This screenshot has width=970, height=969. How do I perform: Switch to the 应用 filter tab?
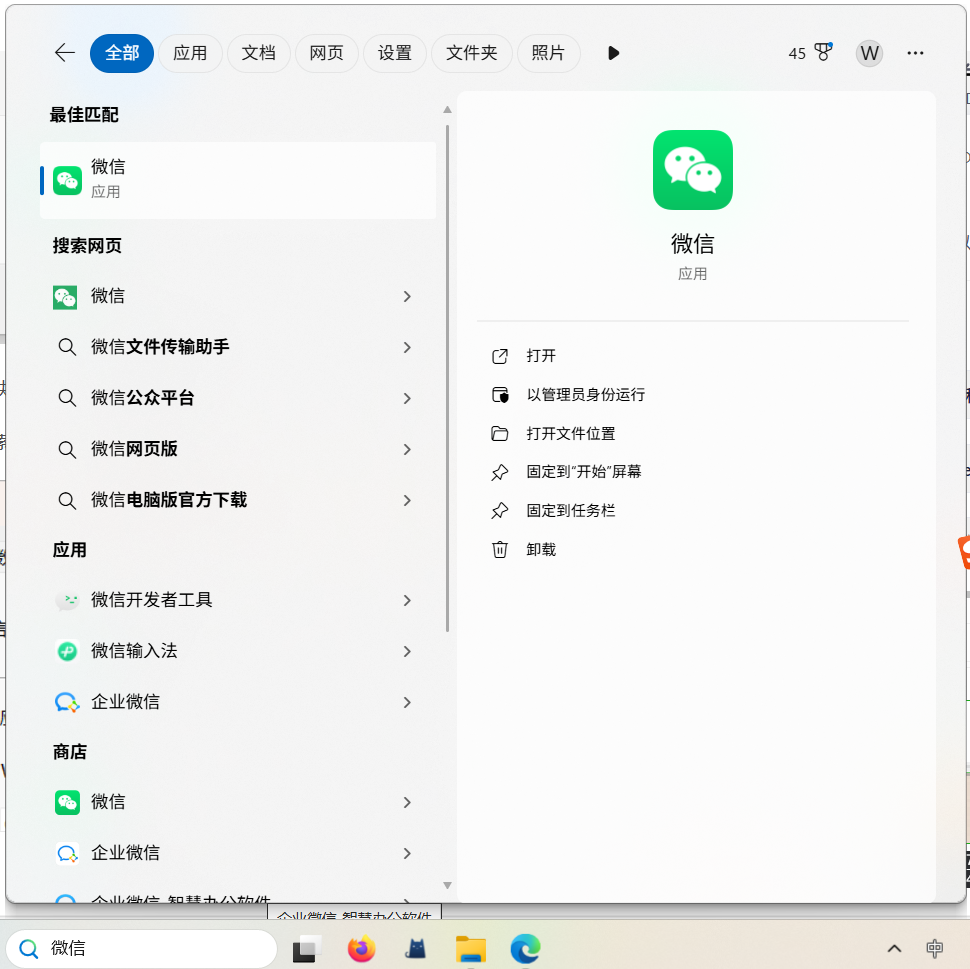pos(190,53)
